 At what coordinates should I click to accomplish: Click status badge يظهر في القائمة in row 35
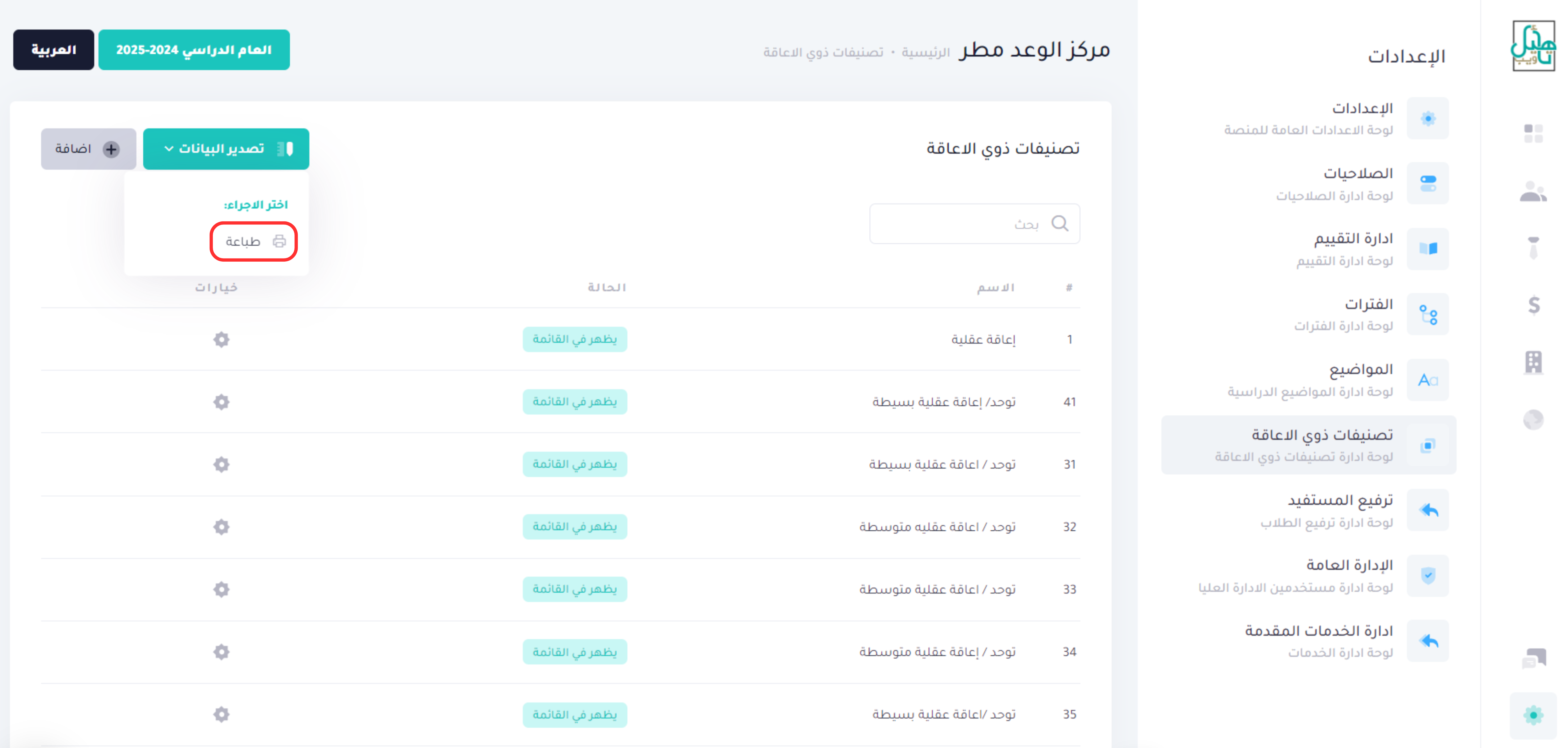point(575,715)
